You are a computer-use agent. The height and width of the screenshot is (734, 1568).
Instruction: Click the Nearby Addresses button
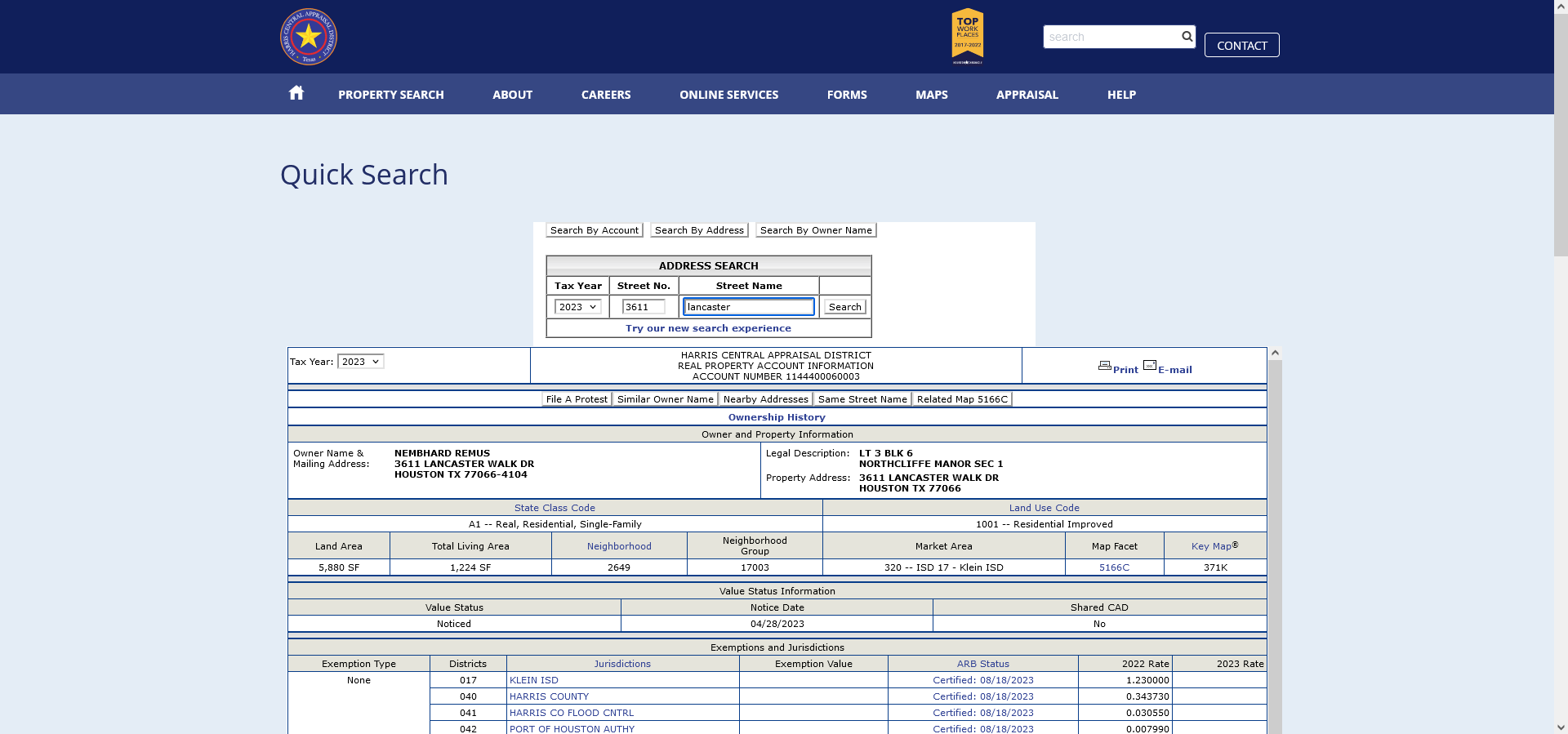pos(765,399)
